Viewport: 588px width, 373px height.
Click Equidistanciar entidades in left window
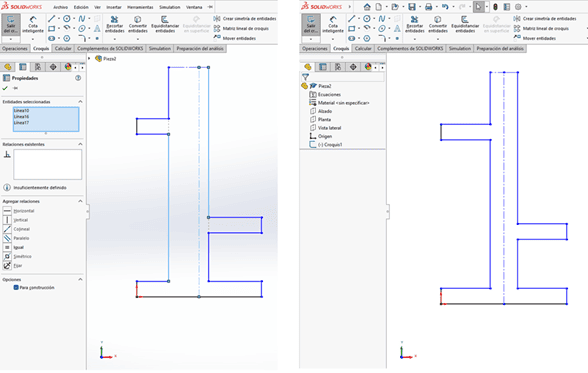tap(165, 24)
